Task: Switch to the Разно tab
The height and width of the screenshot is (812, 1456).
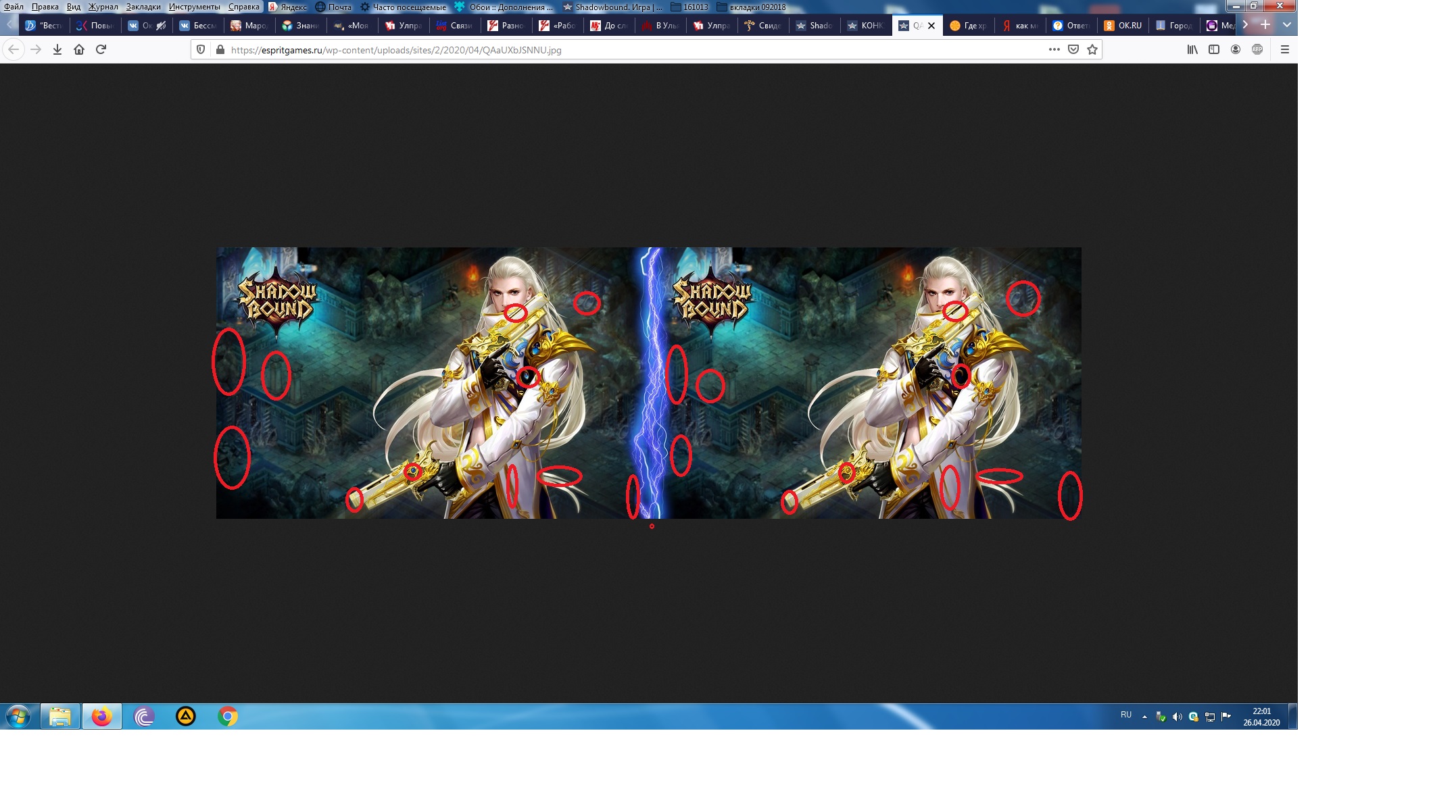Action: point(506,26)
